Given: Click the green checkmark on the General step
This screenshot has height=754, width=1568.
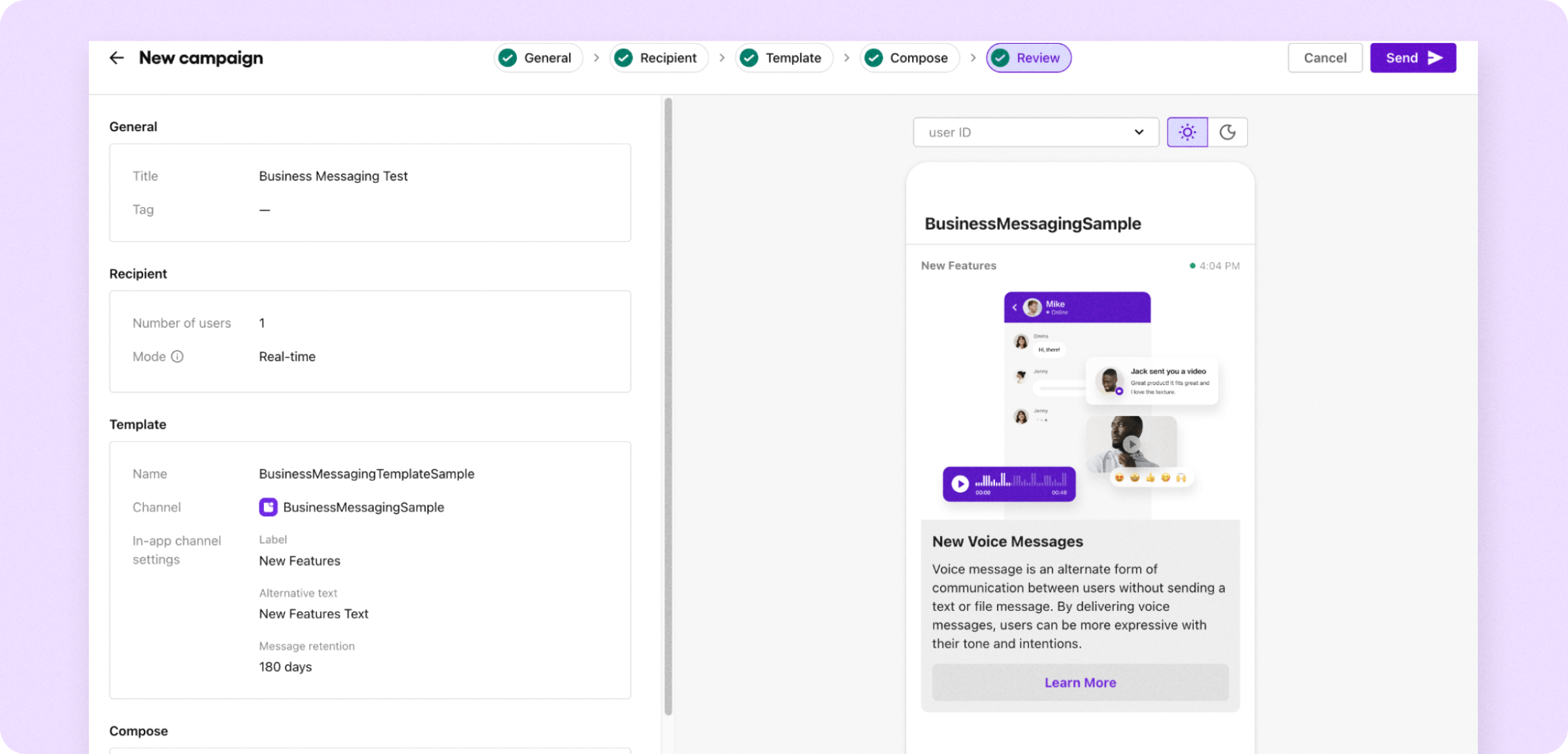Looking at the screenshot, I should (508, 58).
